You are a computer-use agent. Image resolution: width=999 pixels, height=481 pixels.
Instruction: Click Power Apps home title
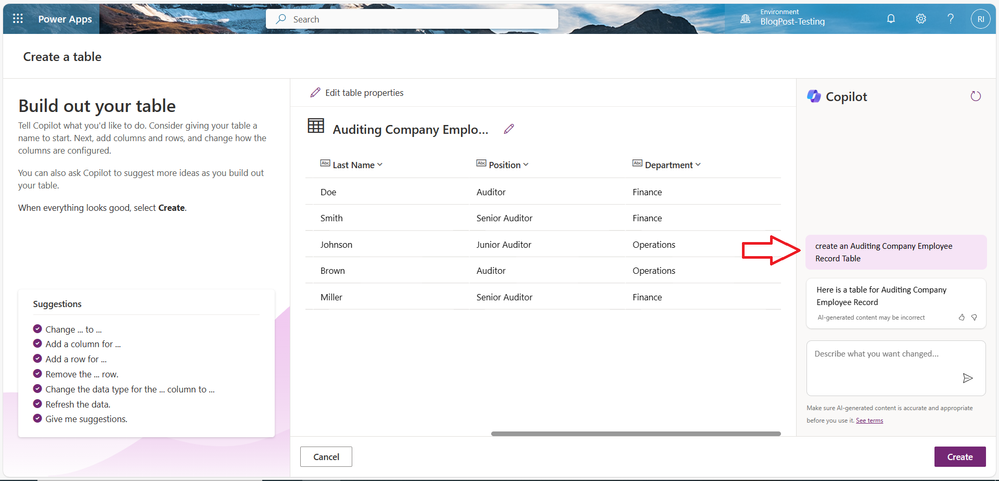coord(64,19)
